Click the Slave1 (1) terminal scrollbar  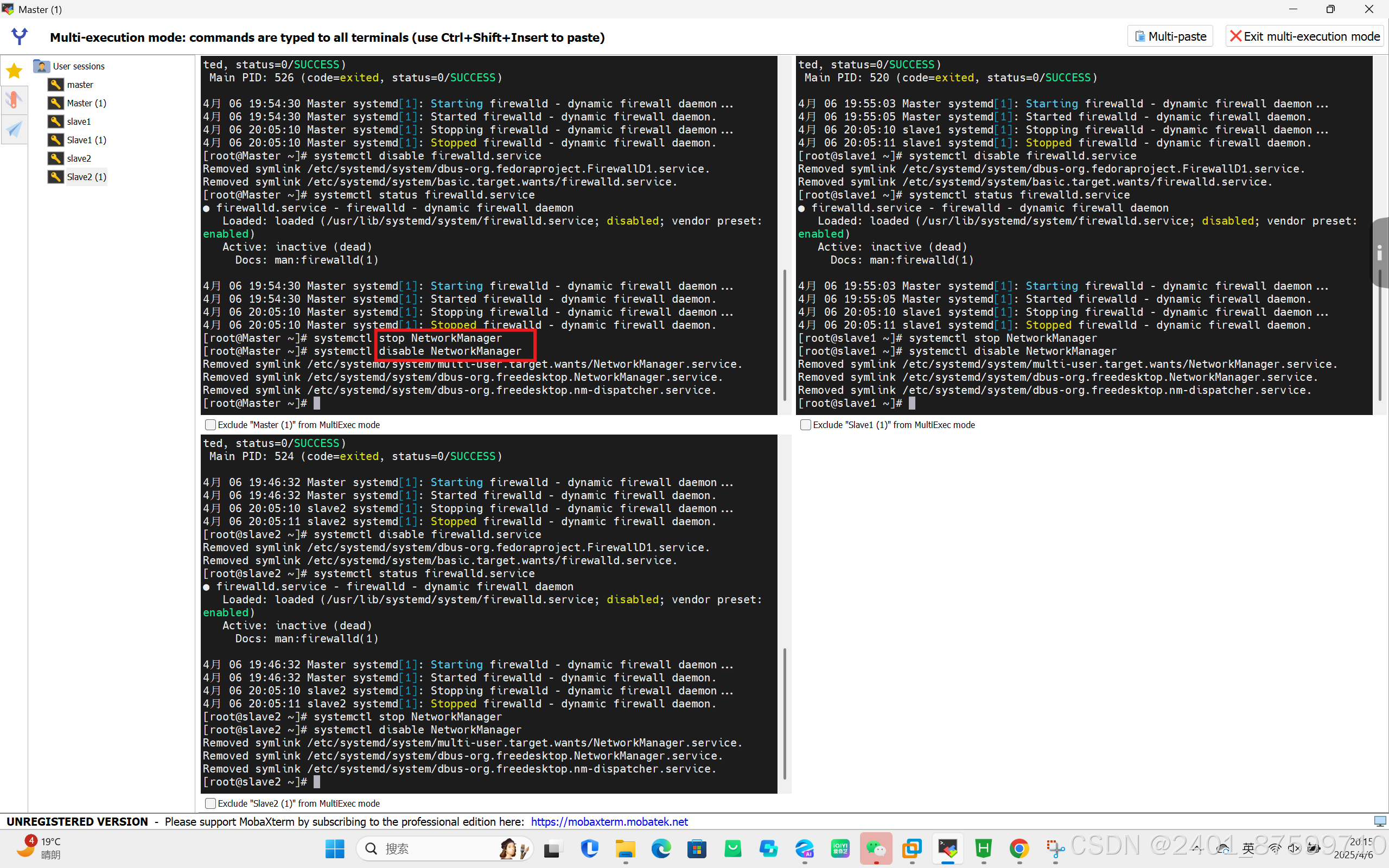(1380, 335)
